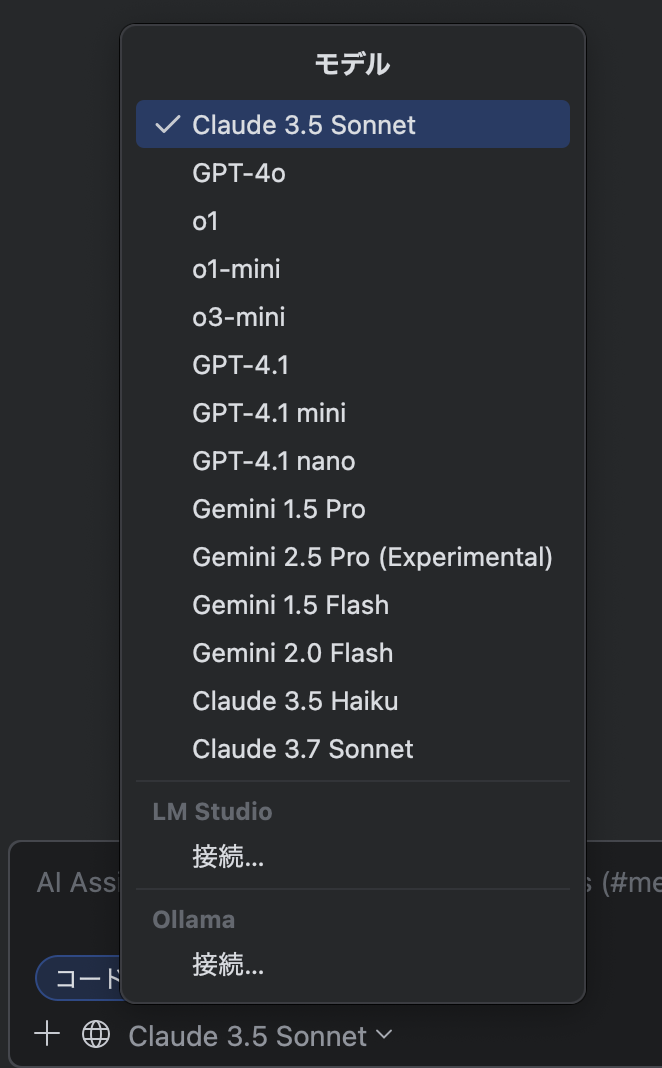The width and height of the screenshot is (662, 1068).
Task: Choose the o1 model
Action: [353, 221]
